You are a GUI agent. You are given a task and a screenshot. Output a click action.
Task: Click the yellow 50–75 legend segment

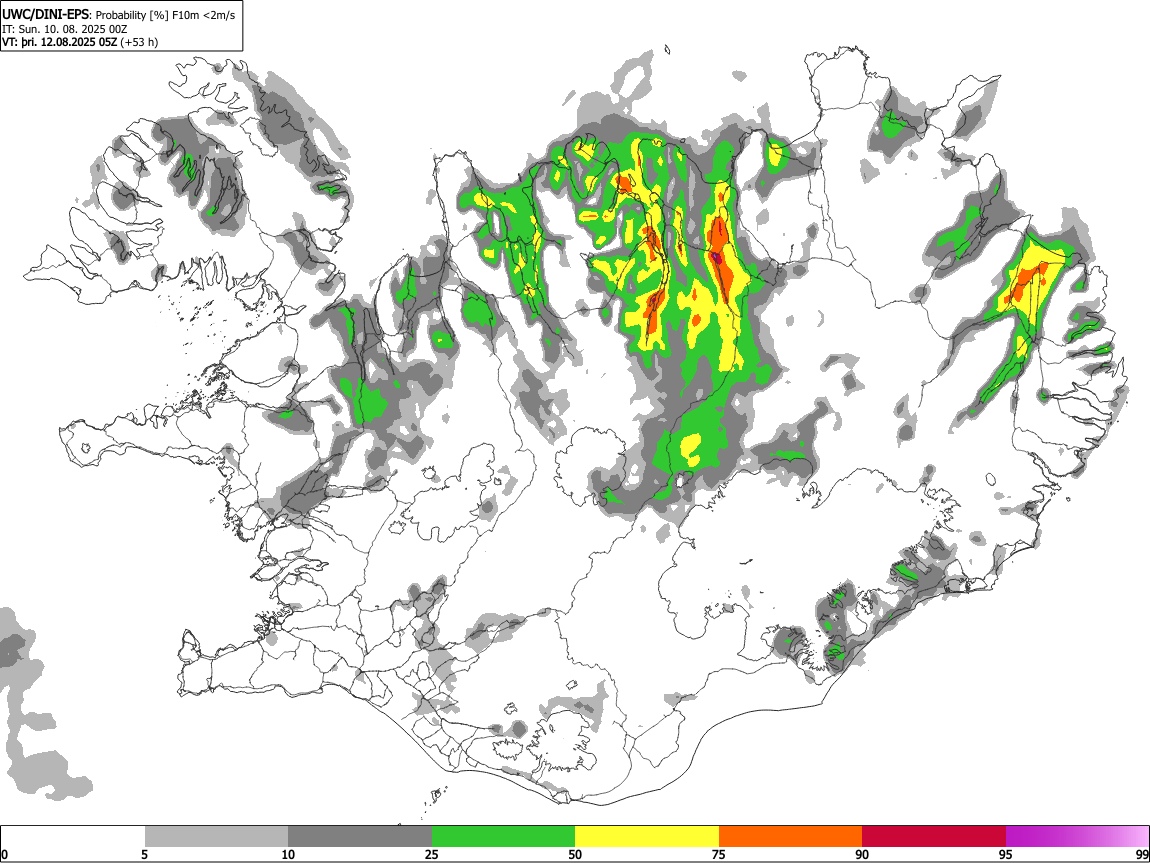647,837
